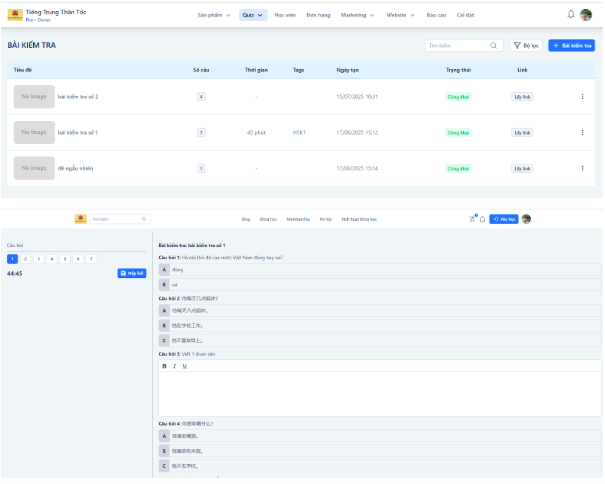Toggle Italic formatting in the essay editor
Viewport: 605px width, 484px height.
[175, 366]
